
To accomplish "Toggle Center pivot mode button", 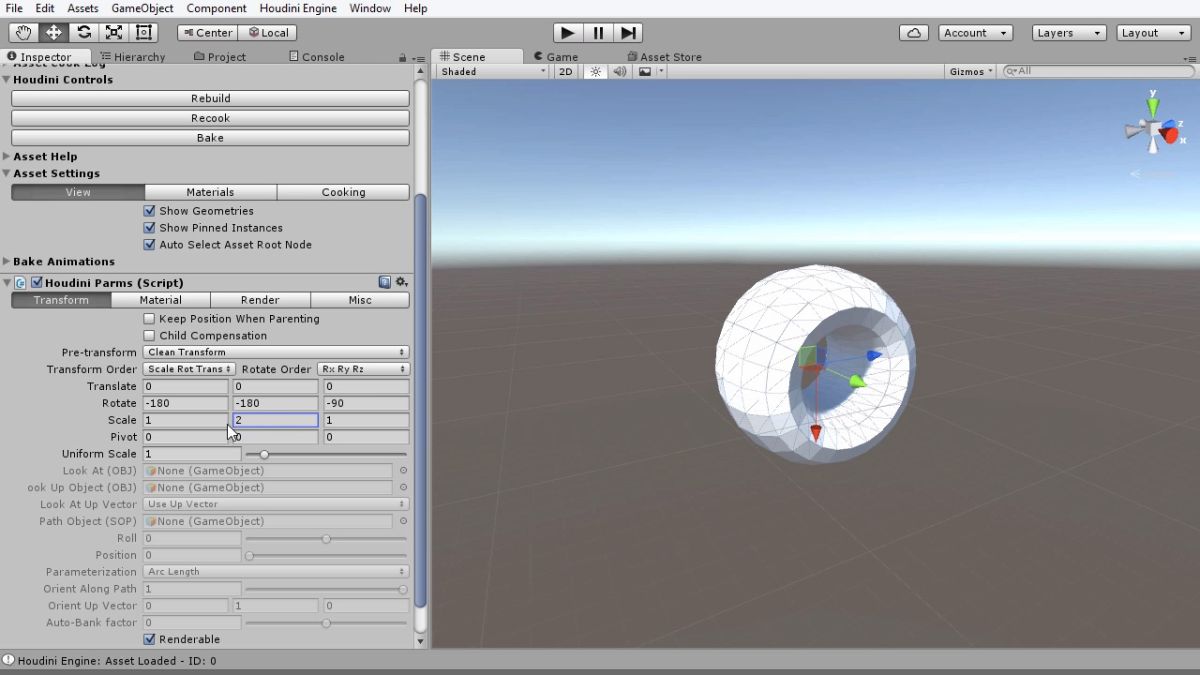I will [207, 33].
